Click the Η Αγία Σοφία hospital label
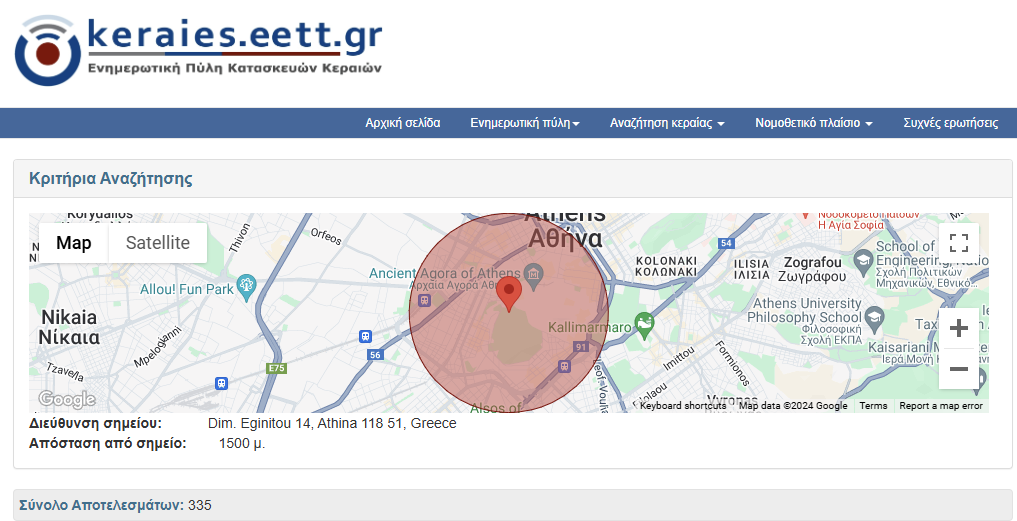1017x521 pixels. pos(850,224)
